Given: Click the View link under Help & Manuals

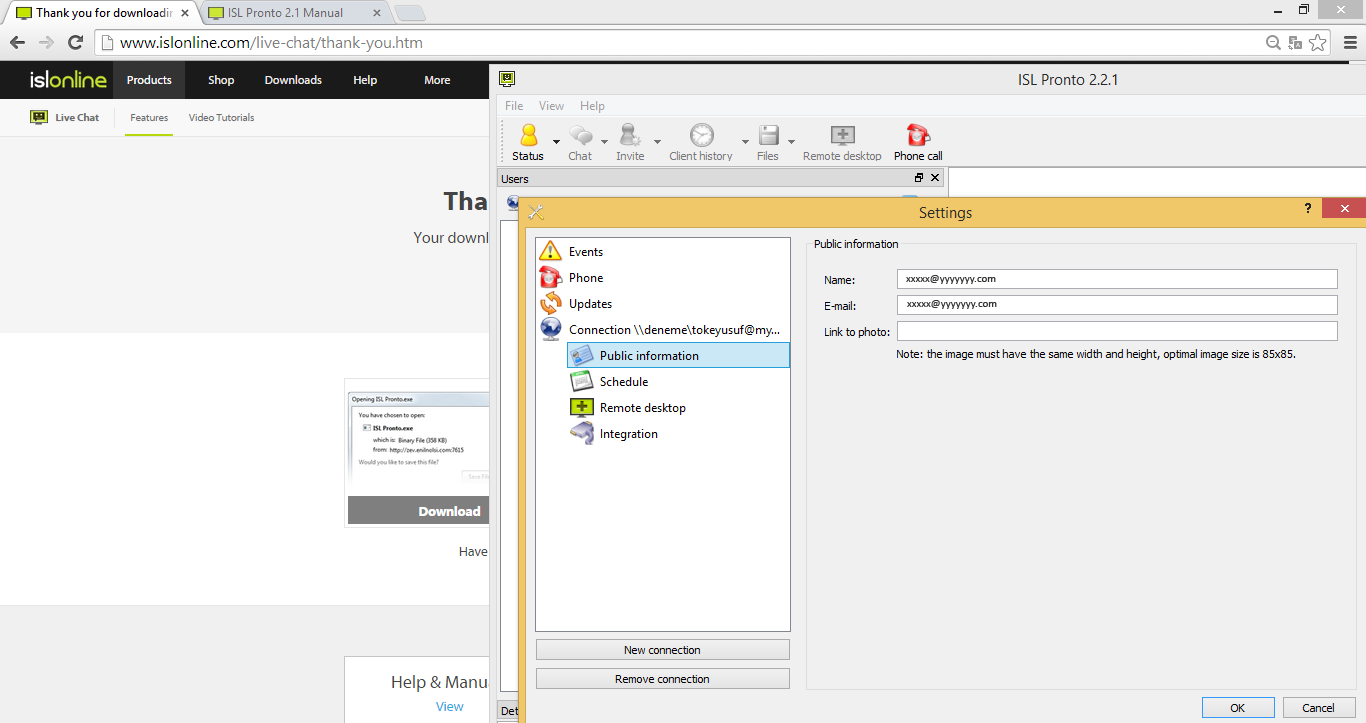Looking at the screenshot, I should 450,706.
